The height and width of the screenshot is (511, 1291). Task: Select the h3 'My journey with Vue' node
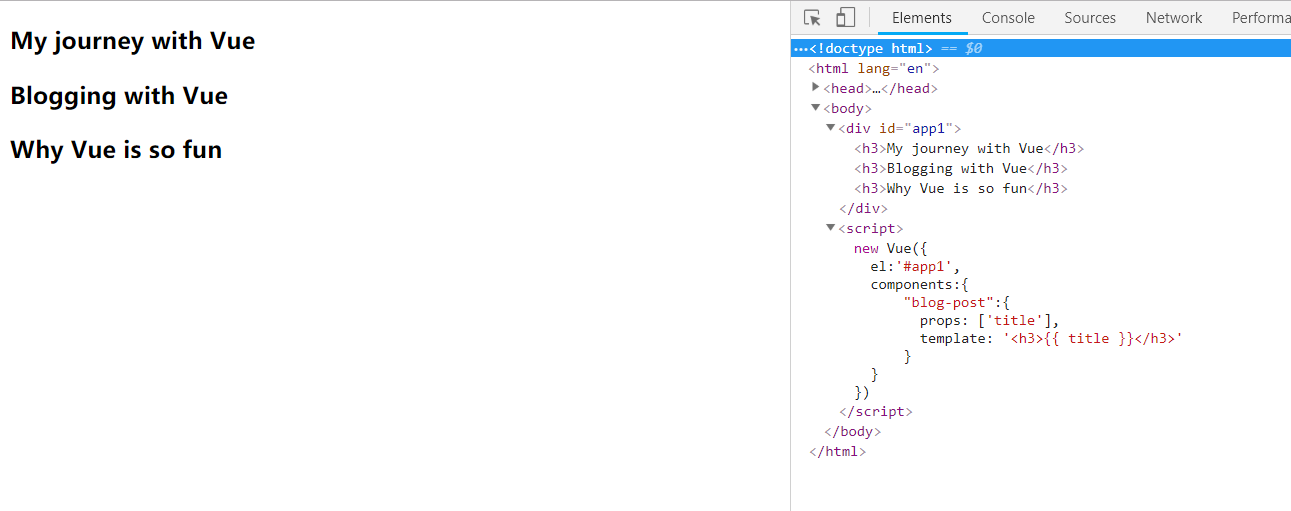pyautogui.click(x=968, y=148)
